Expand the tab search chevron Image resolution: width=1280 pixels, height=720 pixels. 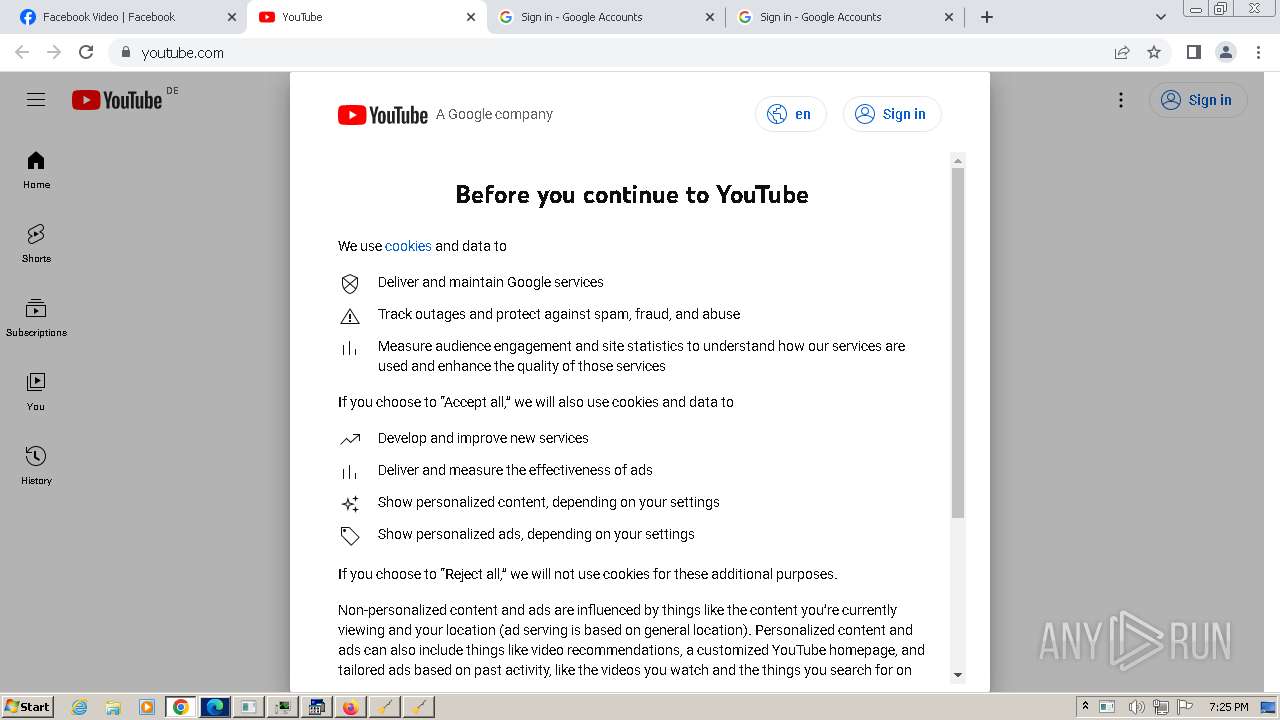pos(1160,17)
